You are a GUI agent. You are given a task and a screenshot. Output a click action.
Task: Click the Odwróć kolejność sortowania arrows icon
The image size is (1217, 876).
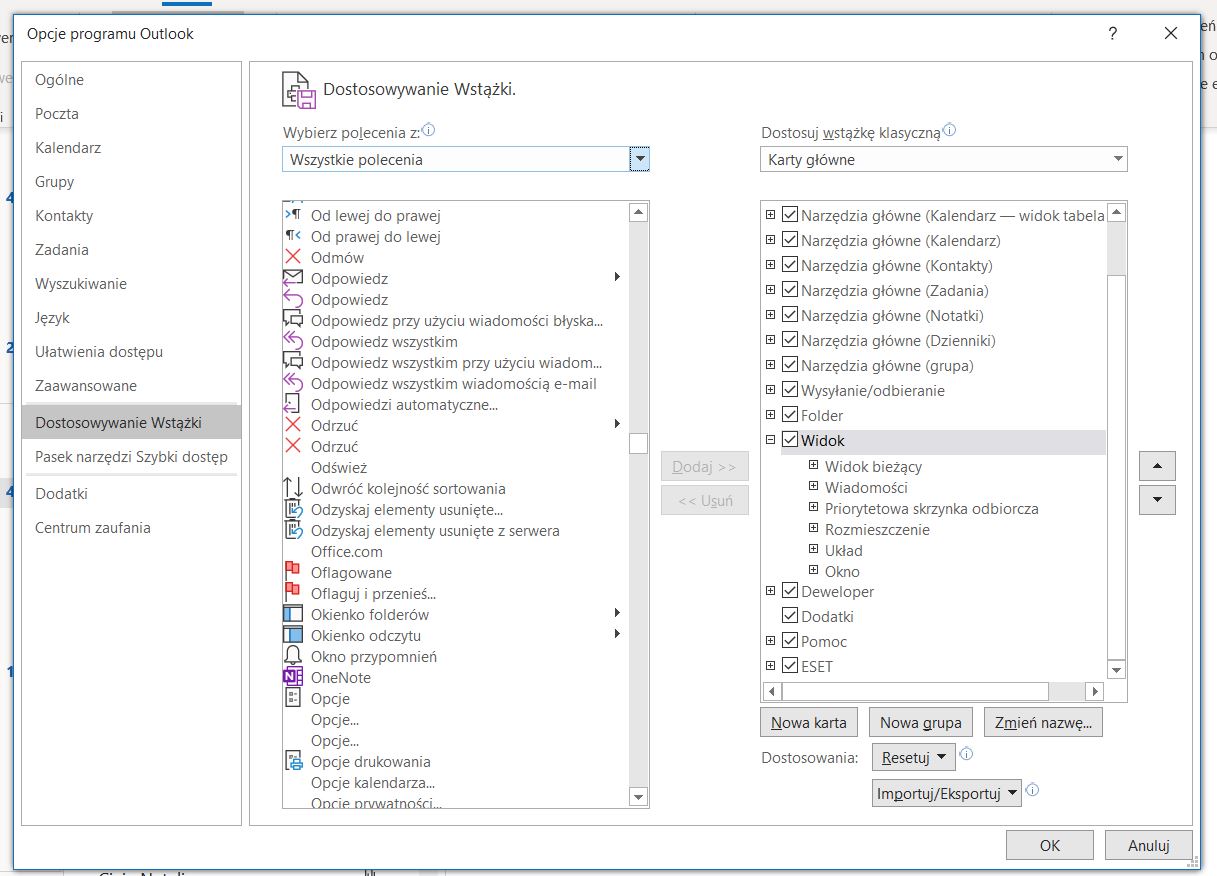tap(293, 488)
